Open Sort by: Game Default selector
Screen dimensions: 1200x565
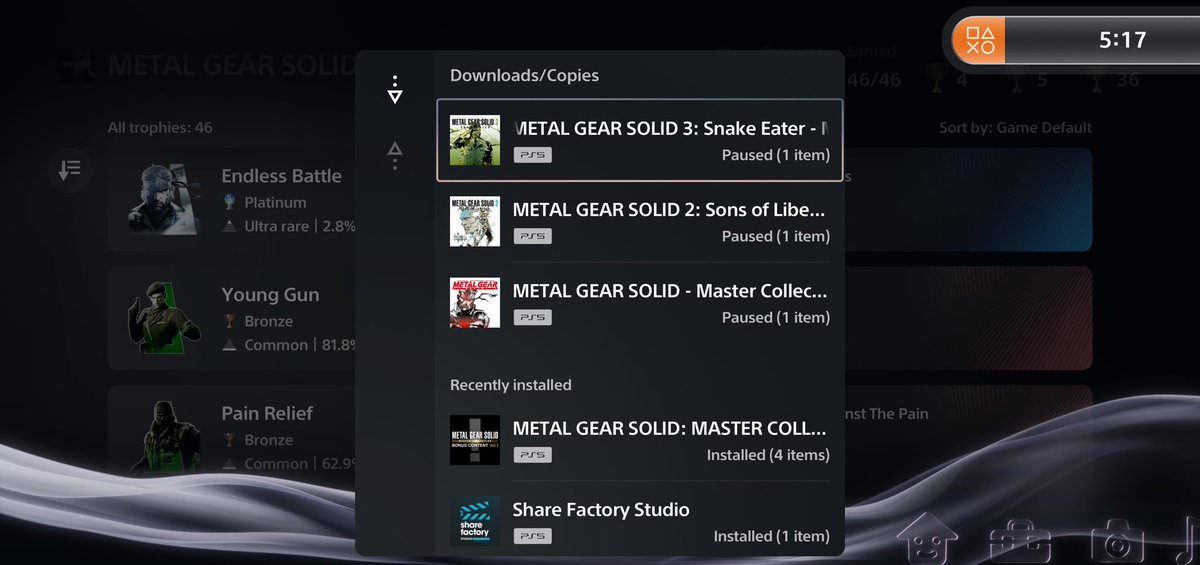tap(1015, 128)
